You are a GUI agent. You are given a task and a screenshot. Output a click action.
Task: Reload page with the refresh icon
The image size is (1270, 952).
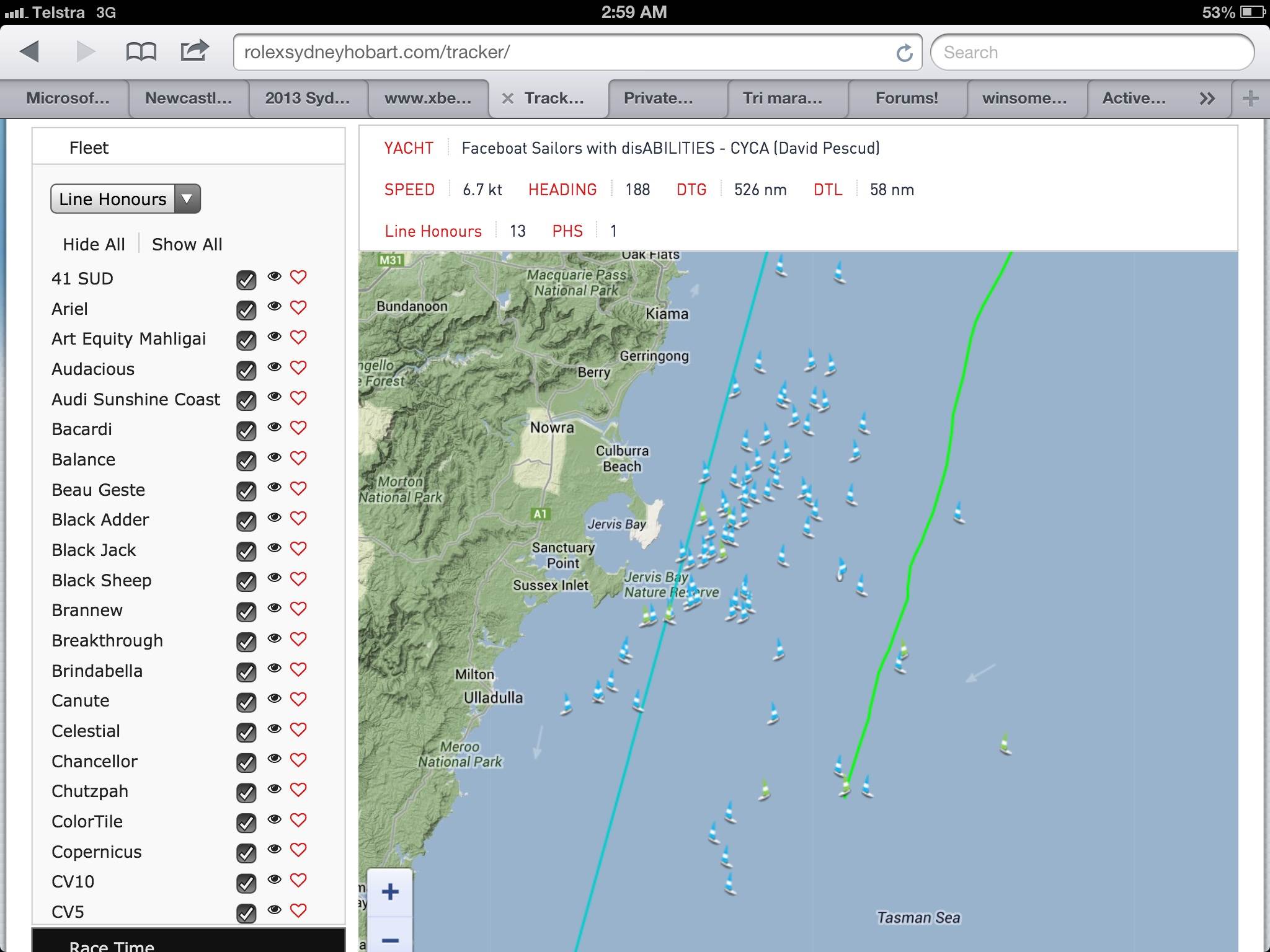[904, 53]
